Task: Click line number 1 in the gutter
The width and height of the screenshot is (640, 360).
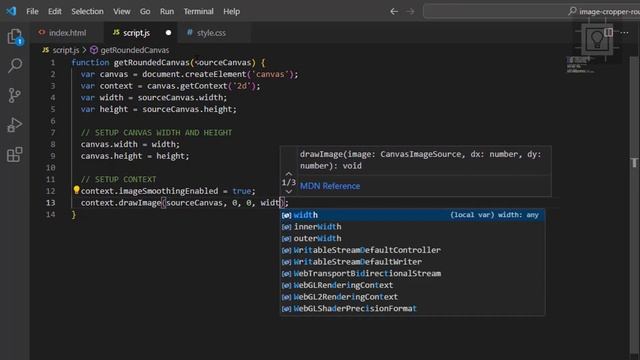Action: (x=53, y=62)
